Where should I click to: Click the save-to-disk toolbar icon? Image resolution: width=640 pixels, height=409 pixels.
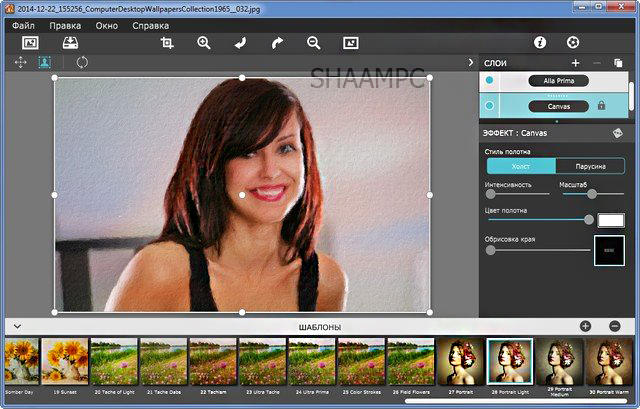(71, 42)
